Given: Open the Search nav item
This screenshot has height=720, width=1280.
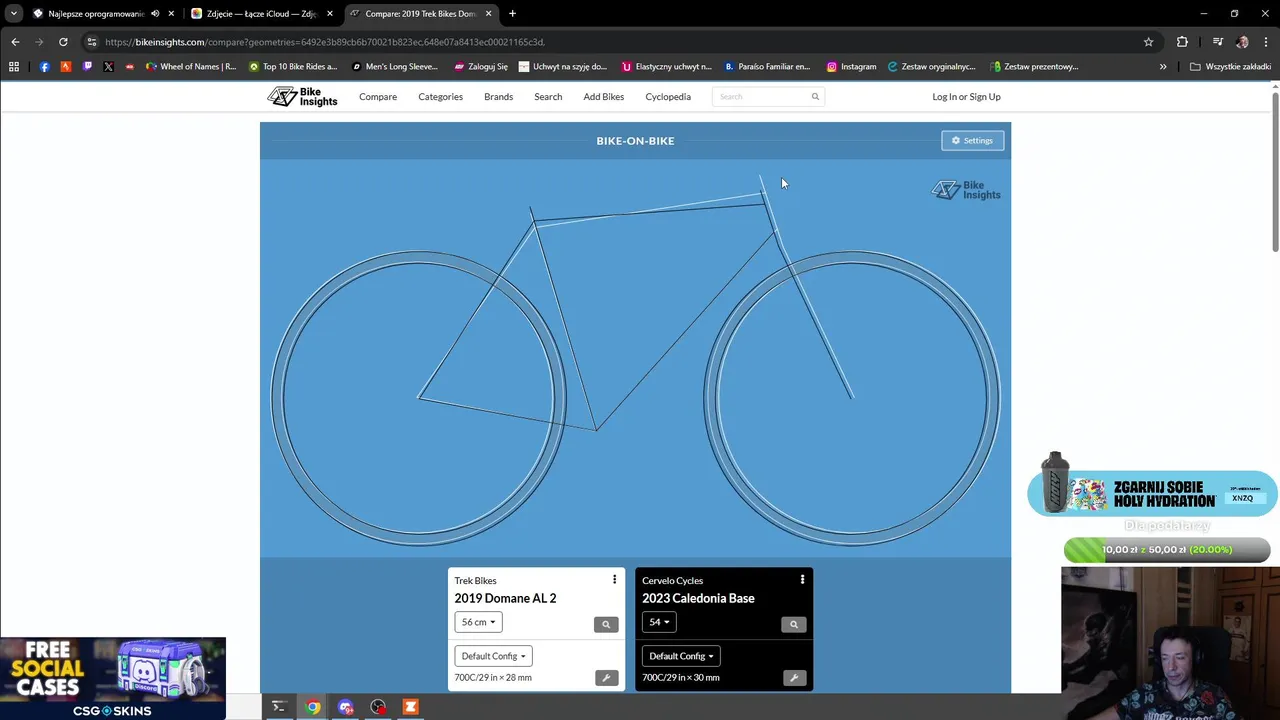Looking at the screenshot, I should [548, 97].
